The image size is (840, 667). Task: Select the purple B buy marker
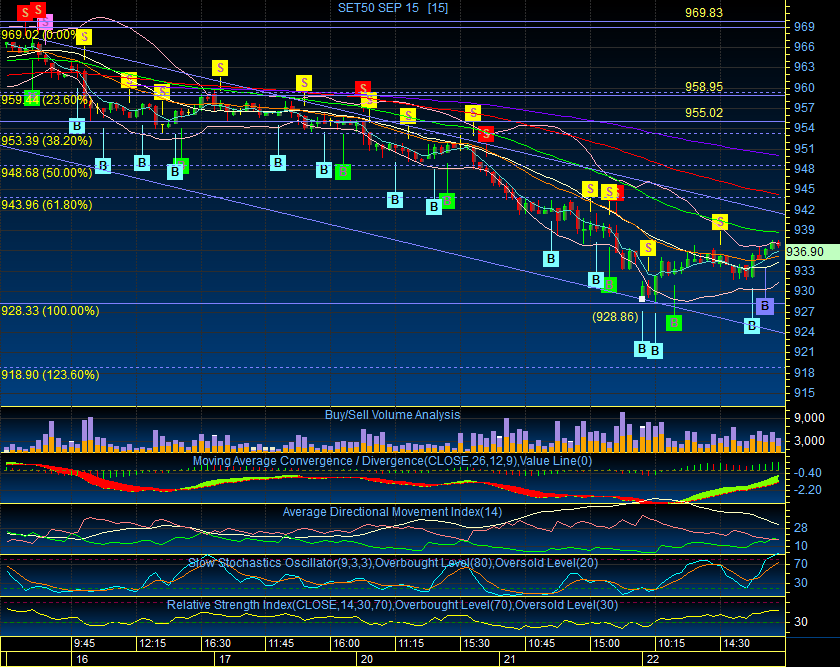click(764, 306)
